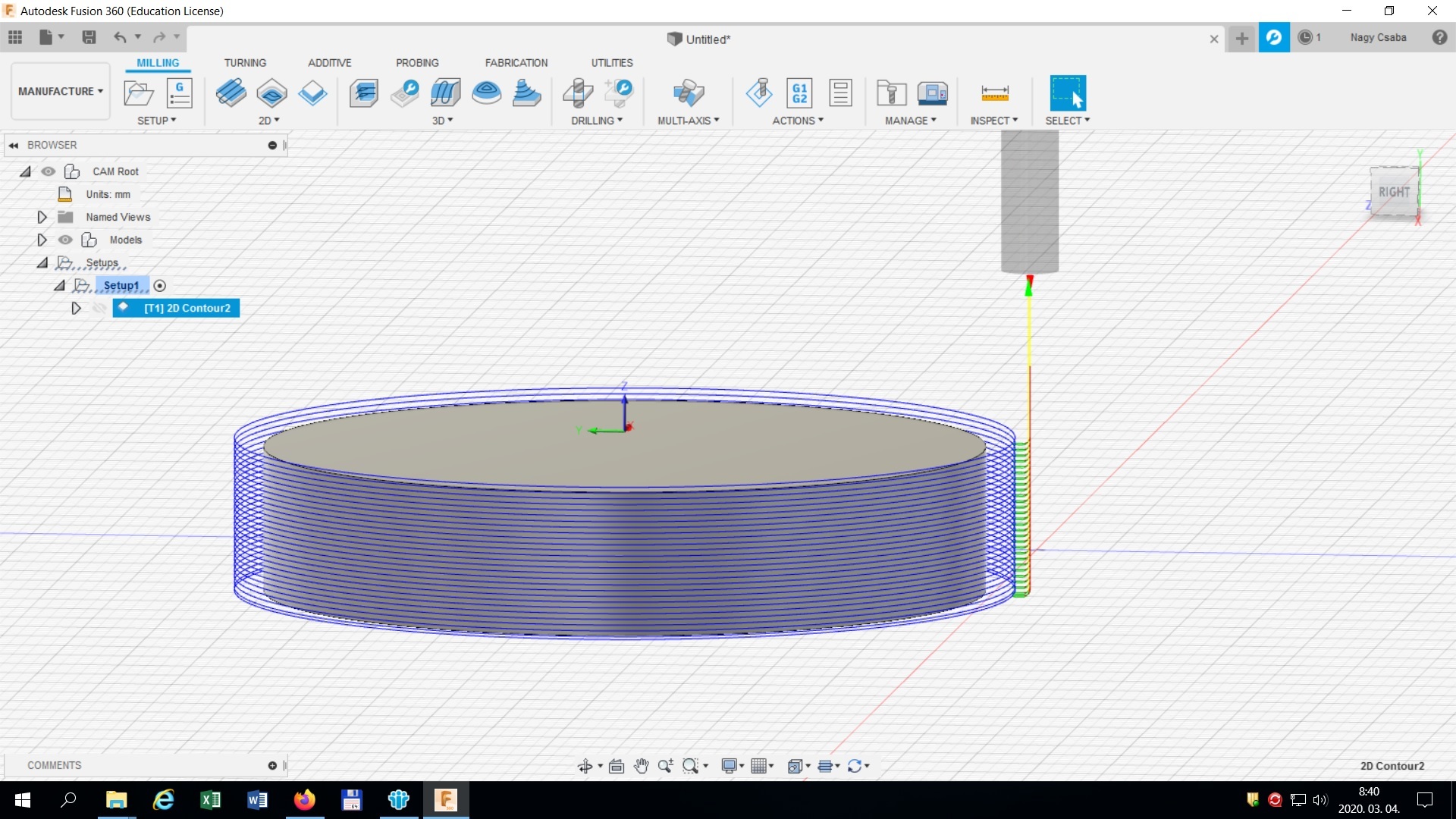
Task: Switch to the ADDITIVE tab
Action: [329, 63]
